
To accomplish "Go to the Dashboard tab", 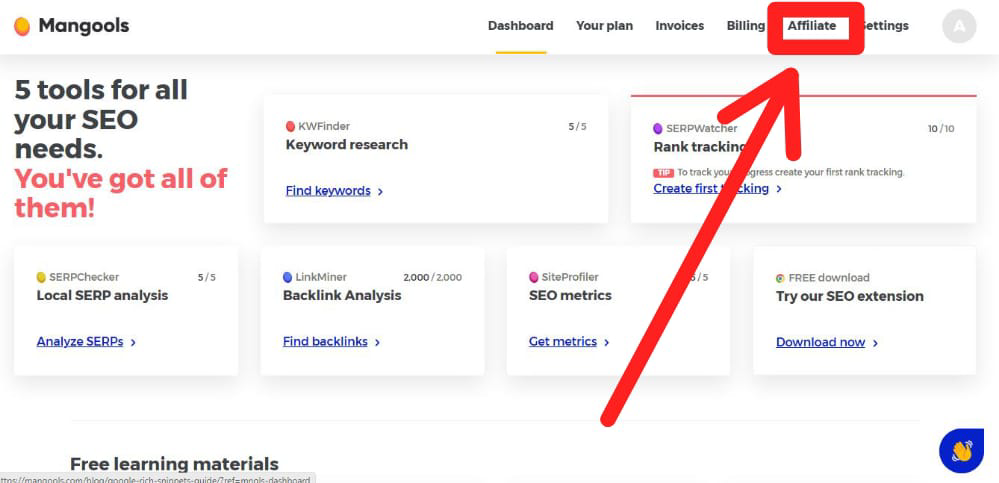I will coord(521,26).
